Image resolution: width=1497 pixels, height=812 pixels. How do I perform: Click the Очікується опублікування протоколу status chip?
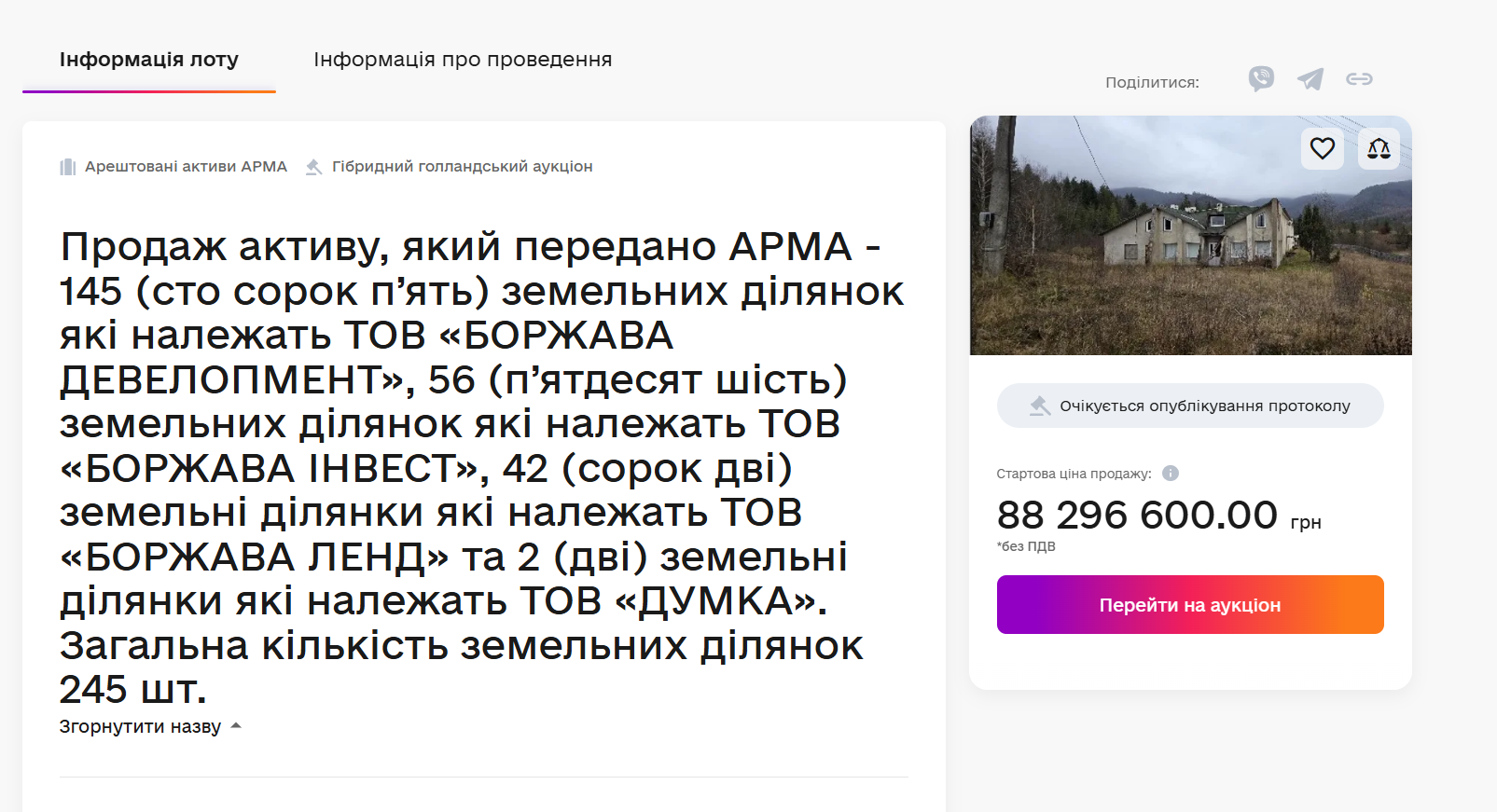coord(1190,405)
